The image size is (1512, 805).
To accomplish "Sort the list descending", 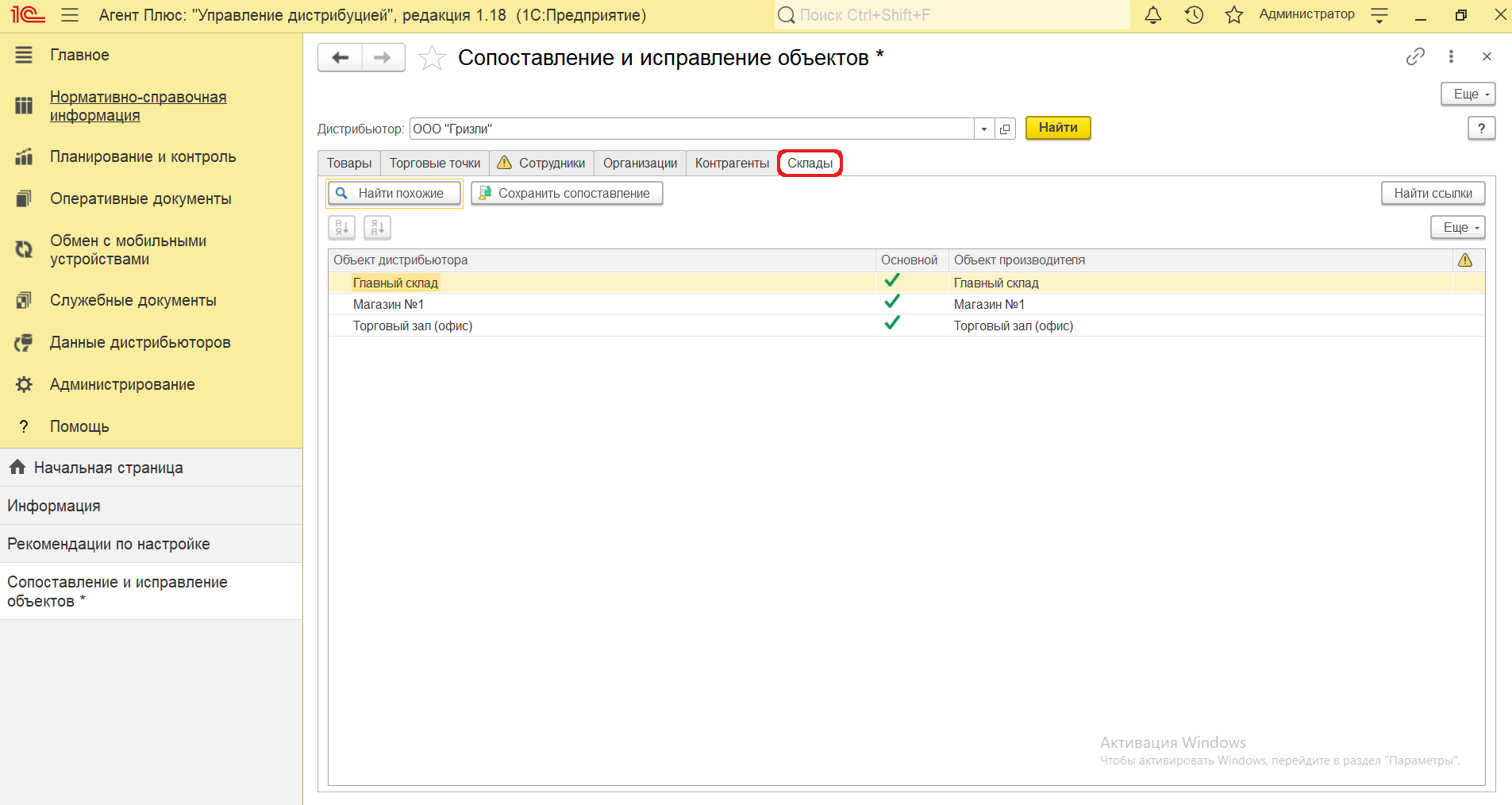I will pos(378,228).
